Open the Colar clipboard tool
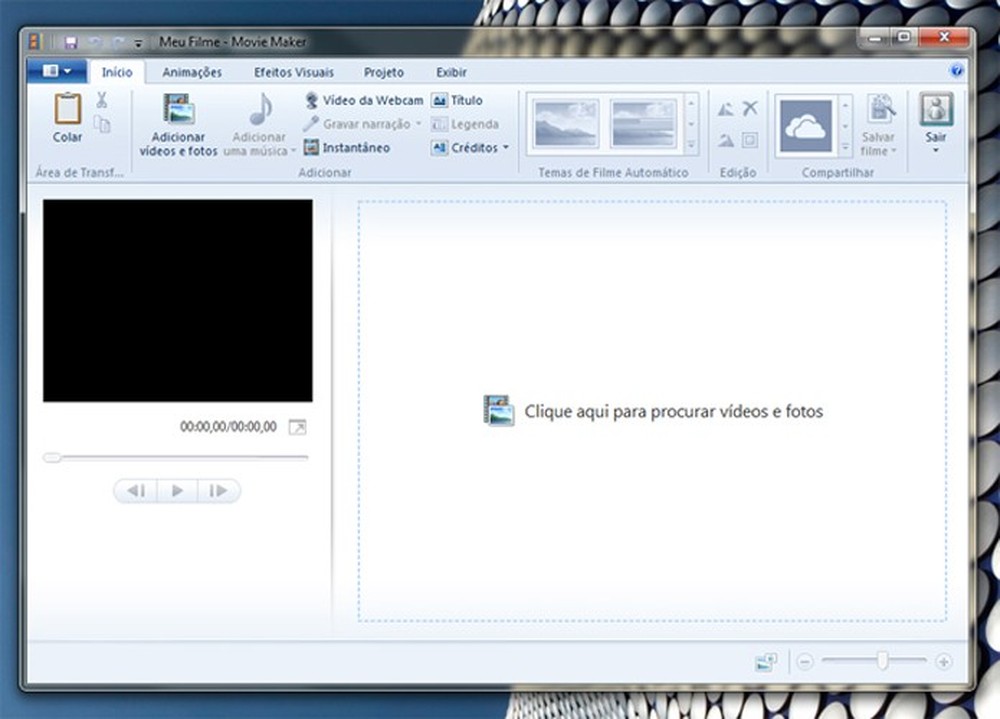Viewport: 1000px width, 719px height. tap(66, 120)
